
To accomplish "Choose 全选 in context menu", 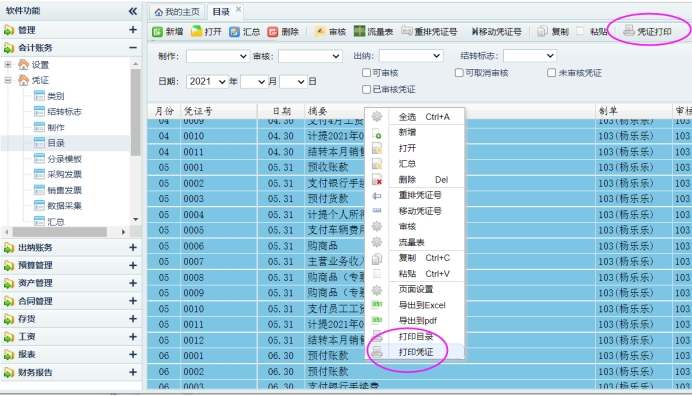I will [415, 117].
